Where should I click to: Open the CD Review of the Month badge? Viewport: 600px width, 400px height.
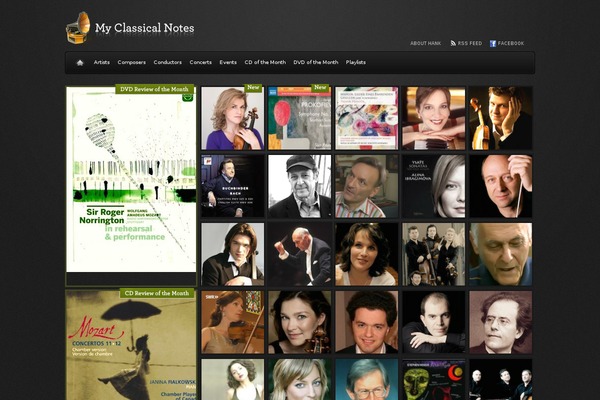click(157, 293)
